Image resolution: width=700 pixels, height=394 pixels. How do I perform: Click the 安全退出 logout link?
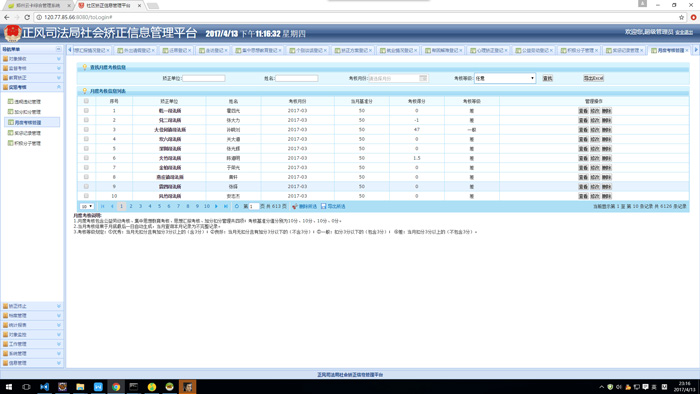683,32
